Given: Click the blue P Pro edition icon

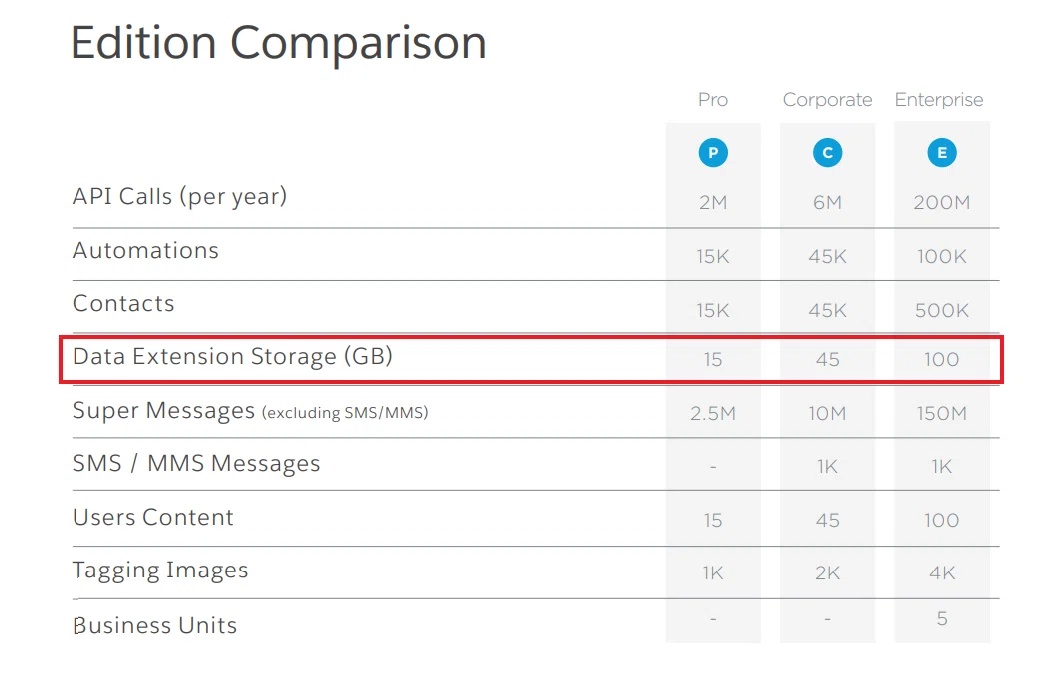Looking at the screenshot, I should click(x=713, y=153).
